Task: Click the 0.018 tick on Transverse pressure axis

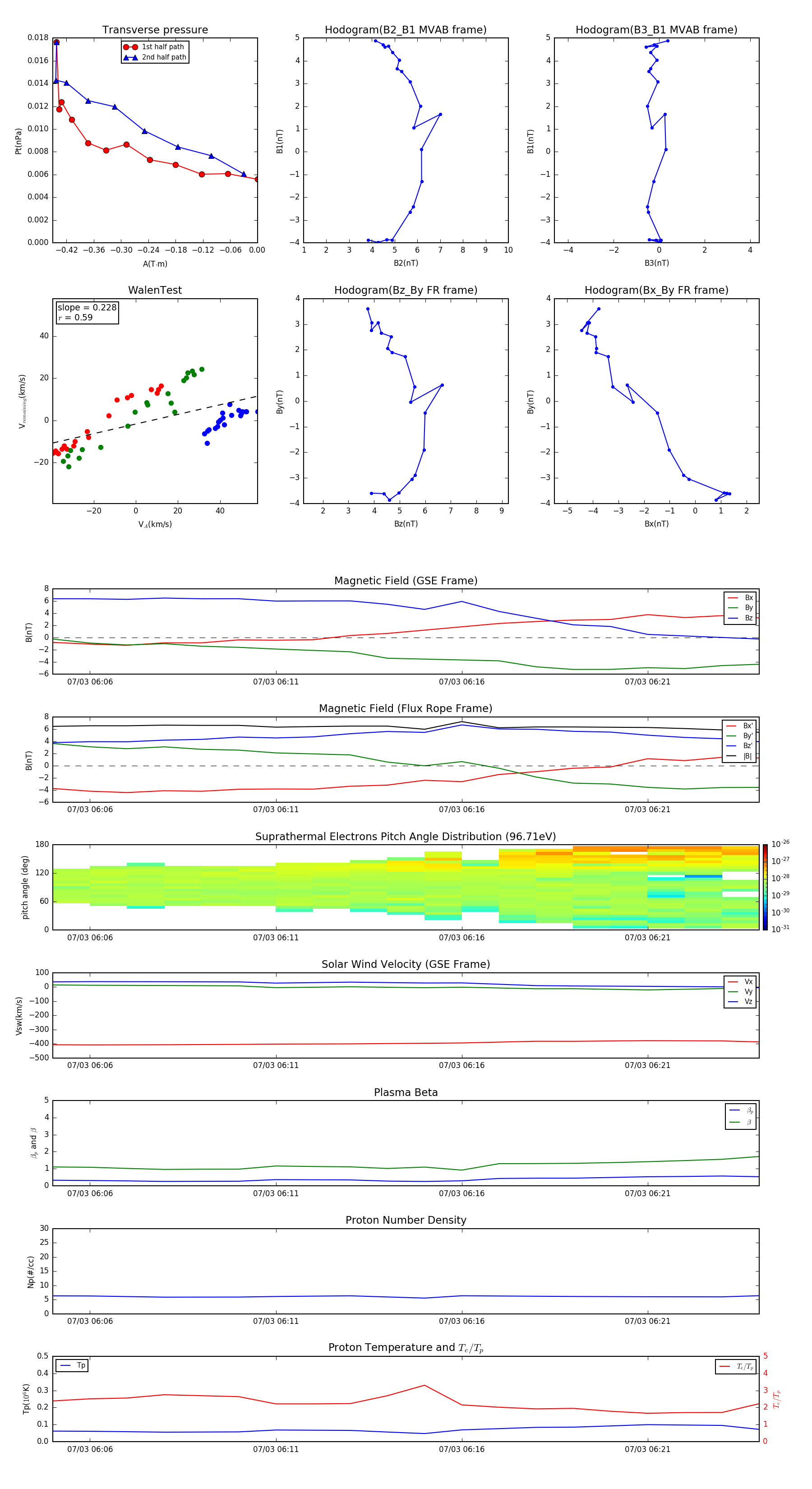Action: point(37,37)
